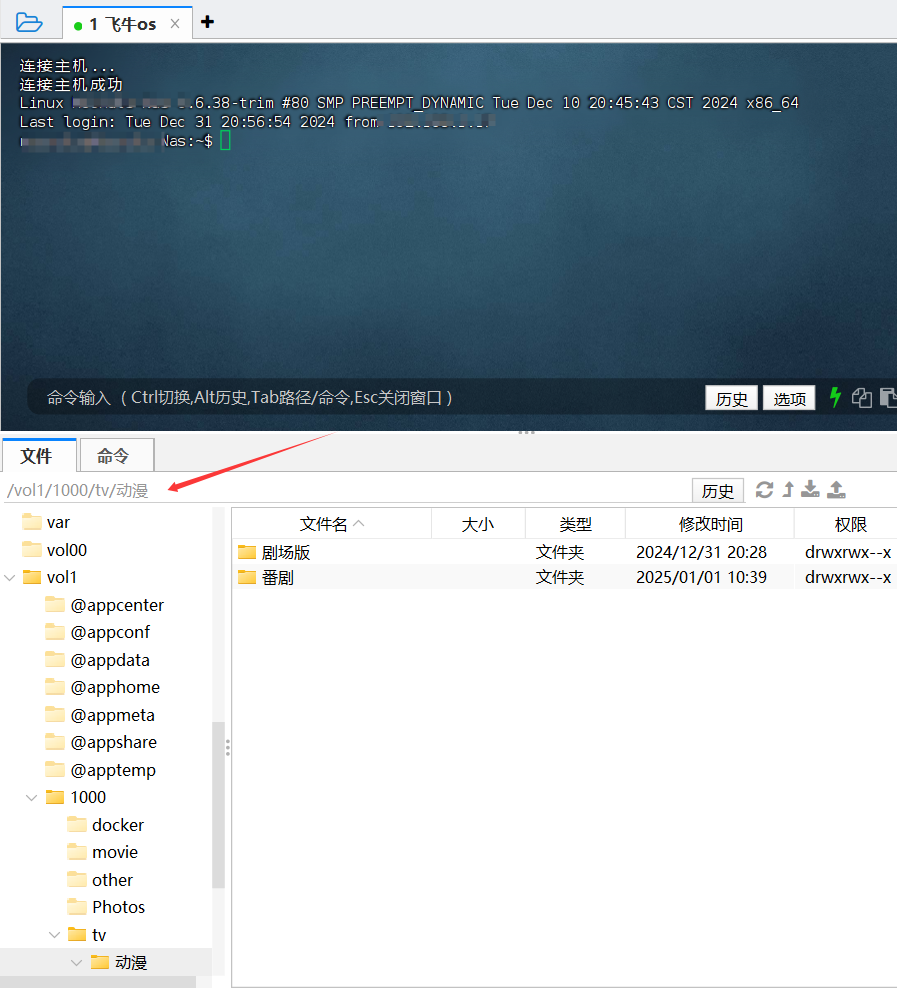Click the 剧场版 folder icon
This screenshot has height=988, width=897.
pyautogui.click(x=247, y=553)
